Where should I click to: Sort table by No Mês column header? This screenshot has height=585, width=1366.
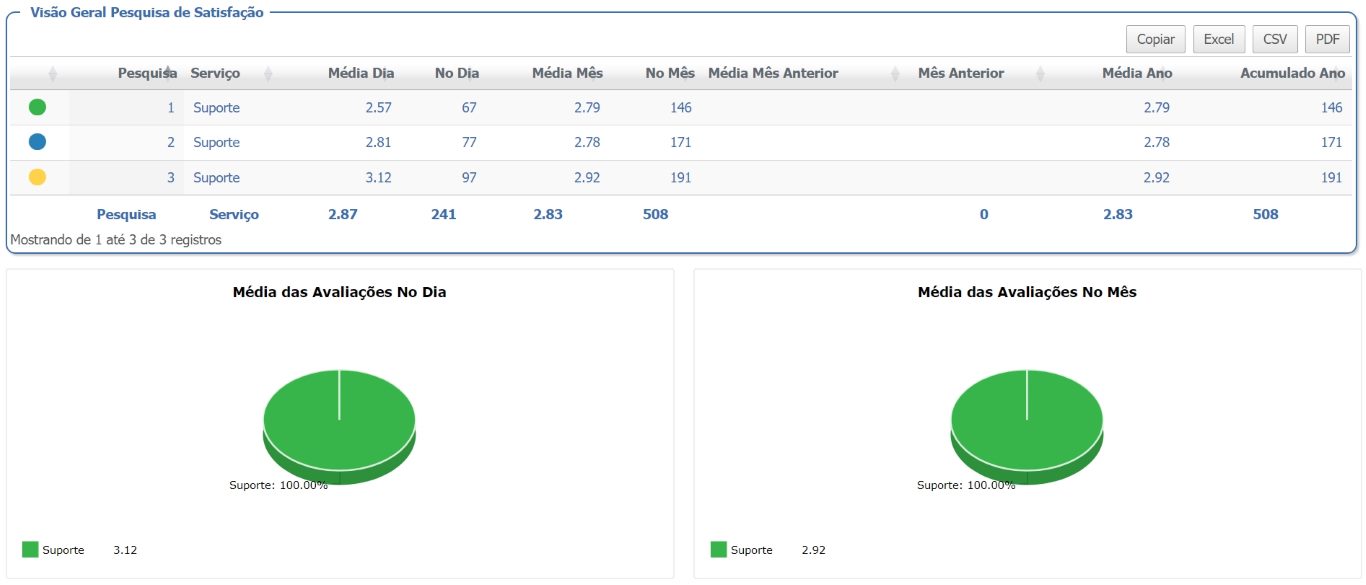[670, 73]
